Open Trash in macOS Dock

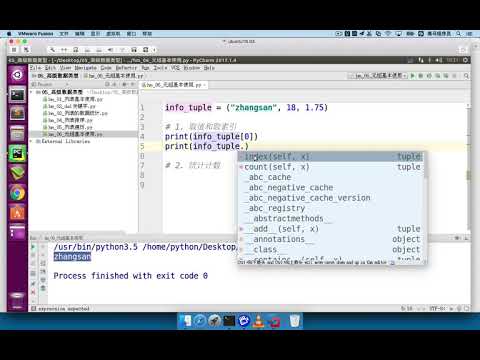pos(295,321)
